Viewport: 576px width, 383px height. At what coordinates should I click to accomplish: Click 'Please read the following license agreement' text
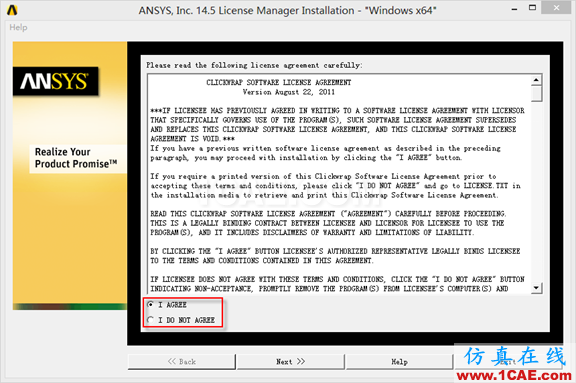(x=254, y=65)
